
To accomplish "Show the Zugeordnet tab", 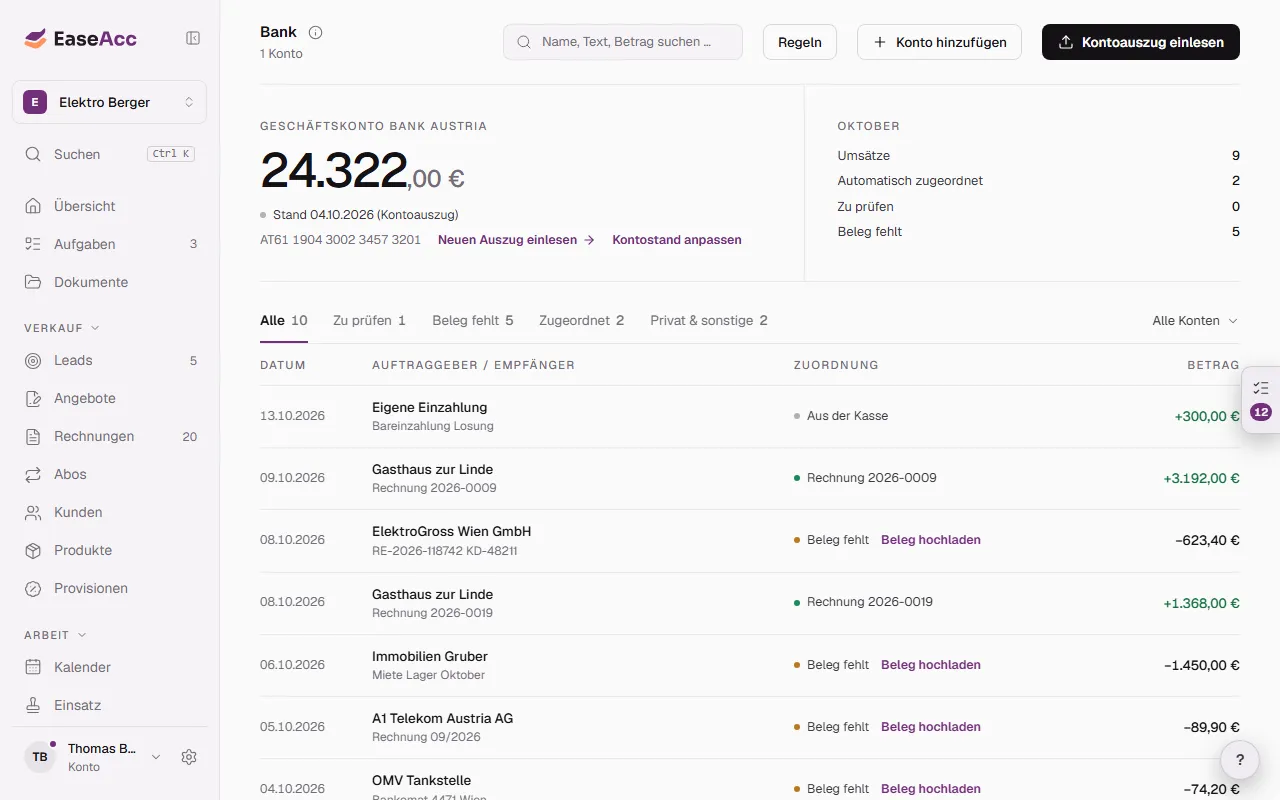I will [x=581, y=321].
